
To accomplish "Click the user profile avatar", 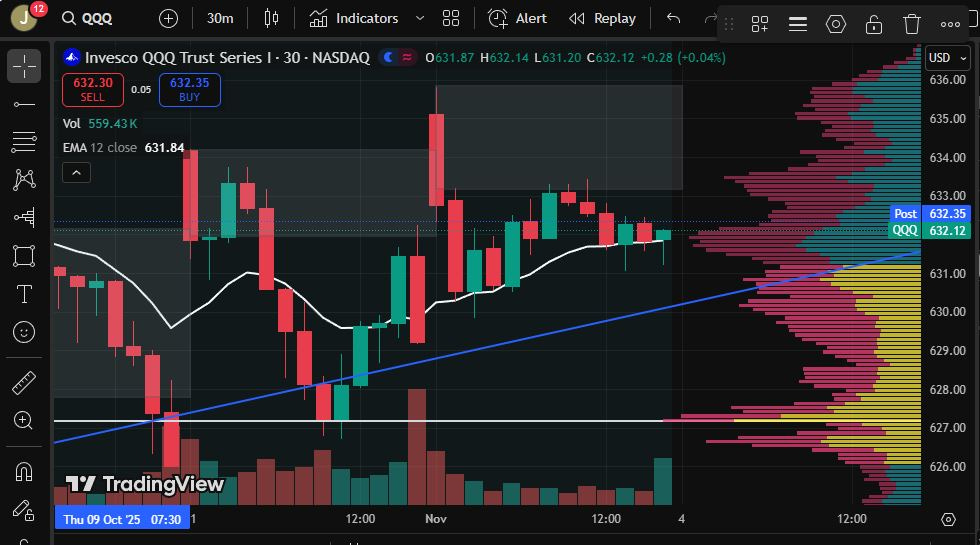I will (x=24, y=18).
